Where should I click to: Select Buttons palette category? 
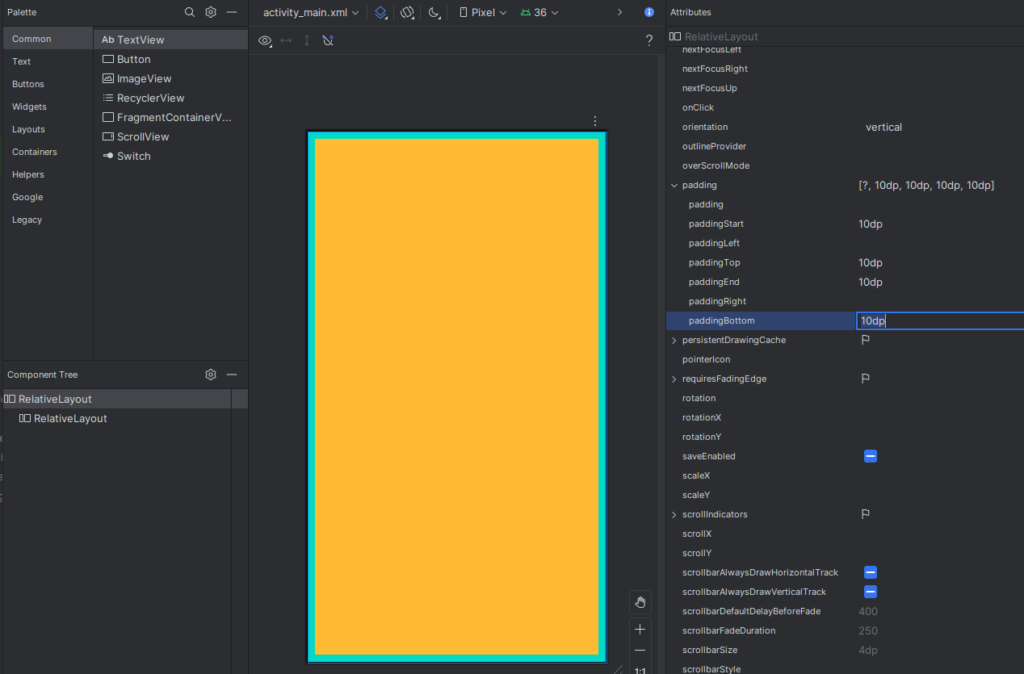[48, 84]
